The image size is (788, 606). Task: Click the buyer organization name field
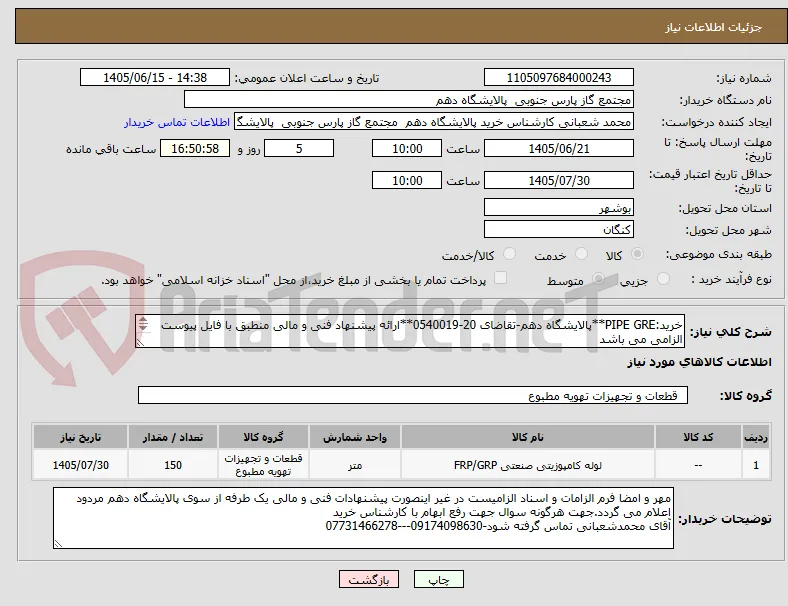[x=409, y=99]
